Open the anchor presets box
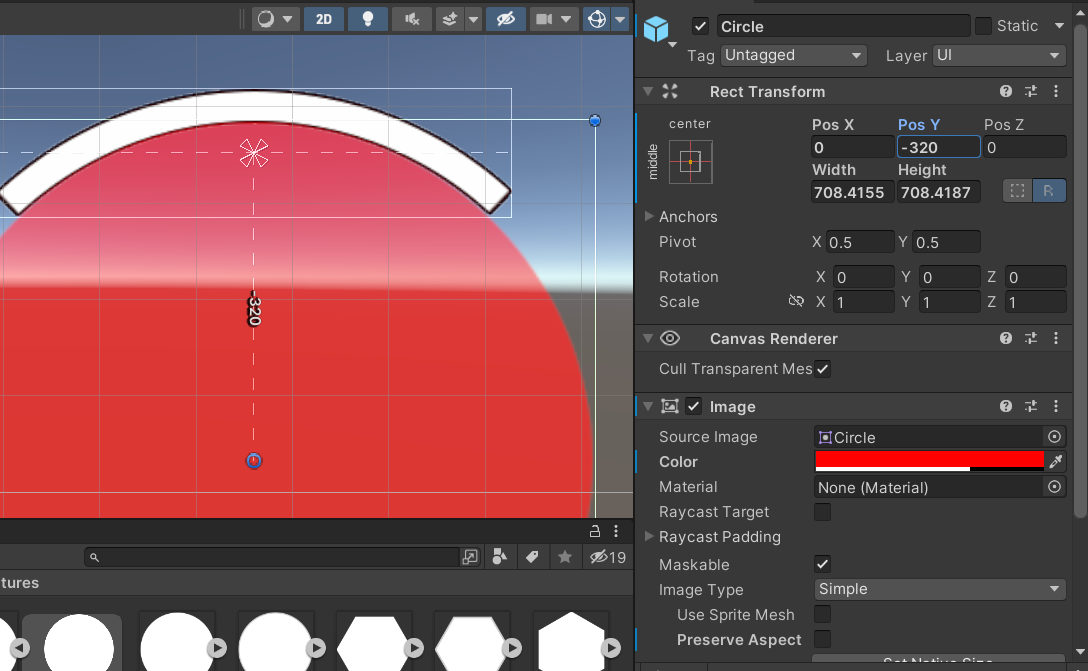This screenshot has height=671, width=1088. pyautogui.click(x=690, y=162)
